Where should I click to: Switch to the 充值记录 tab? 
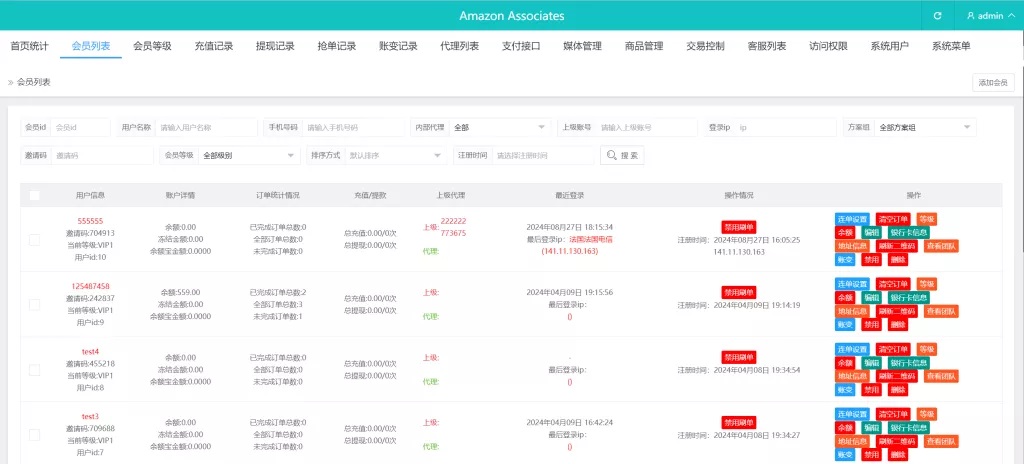[x=213, y=46]
